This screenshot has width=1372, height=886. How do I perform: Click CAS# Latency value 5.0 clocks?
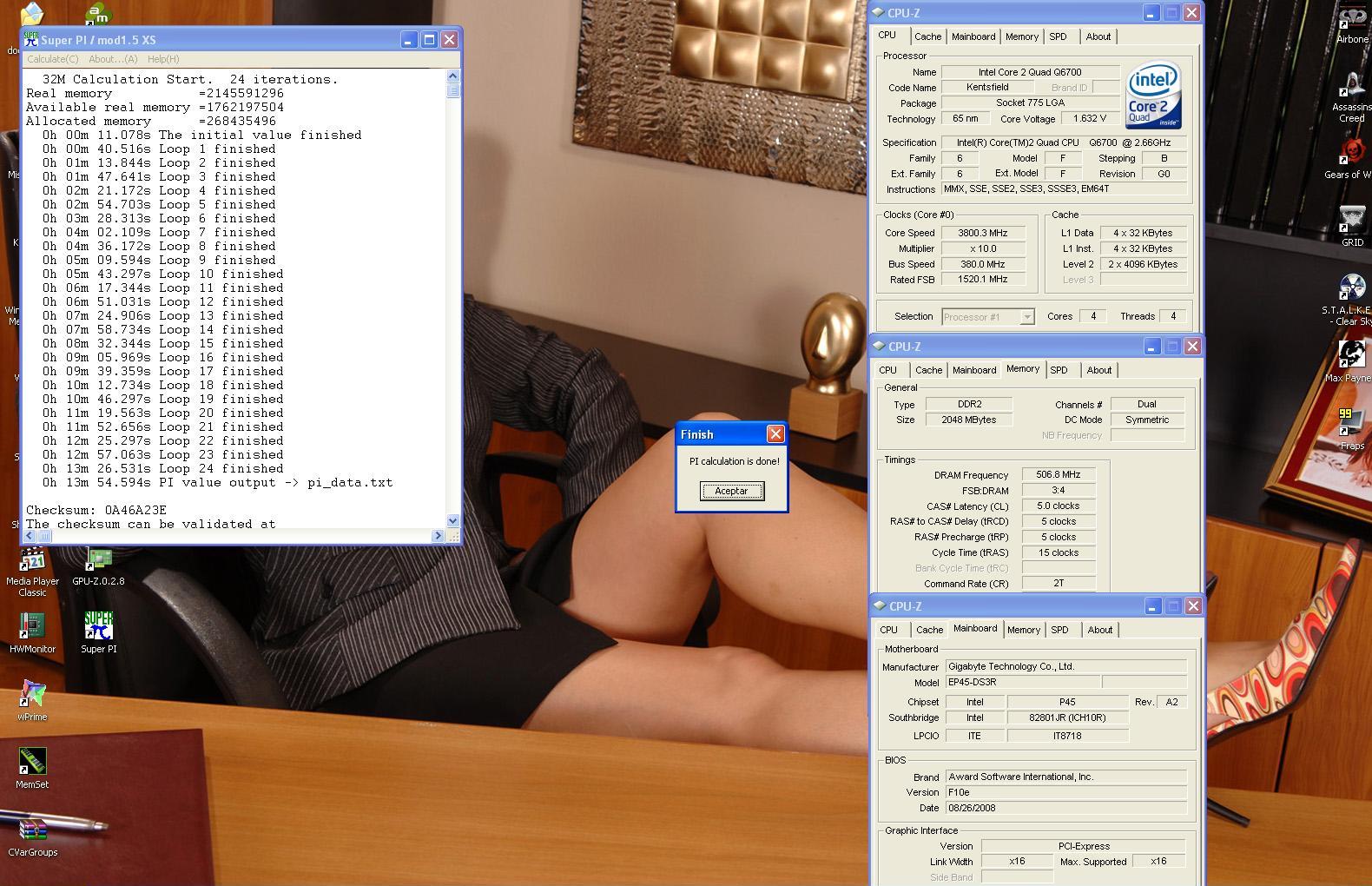1059,506
